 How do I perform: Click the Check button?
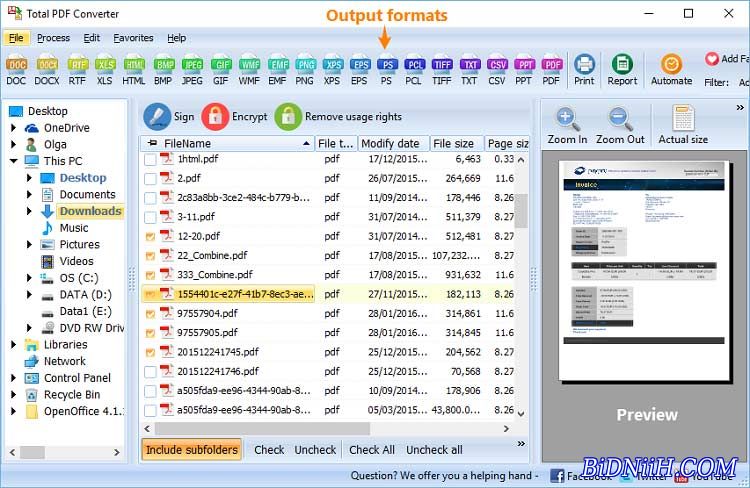pos(269,450)
